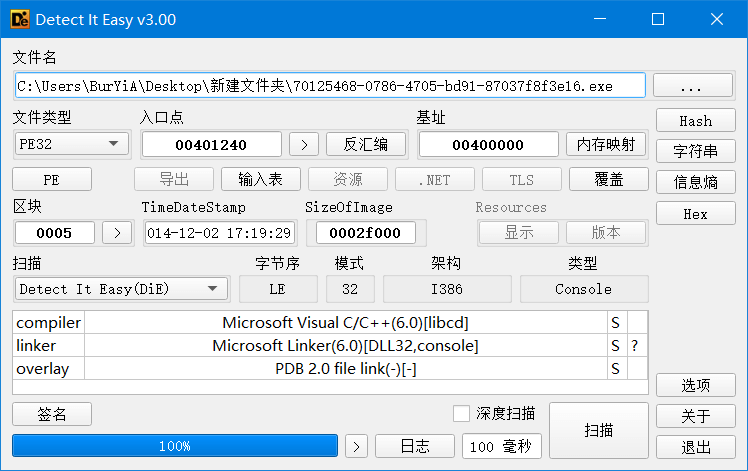Minimize the Detect It Easy window
This screenshot has height=471, width=748.
[600, 19]
